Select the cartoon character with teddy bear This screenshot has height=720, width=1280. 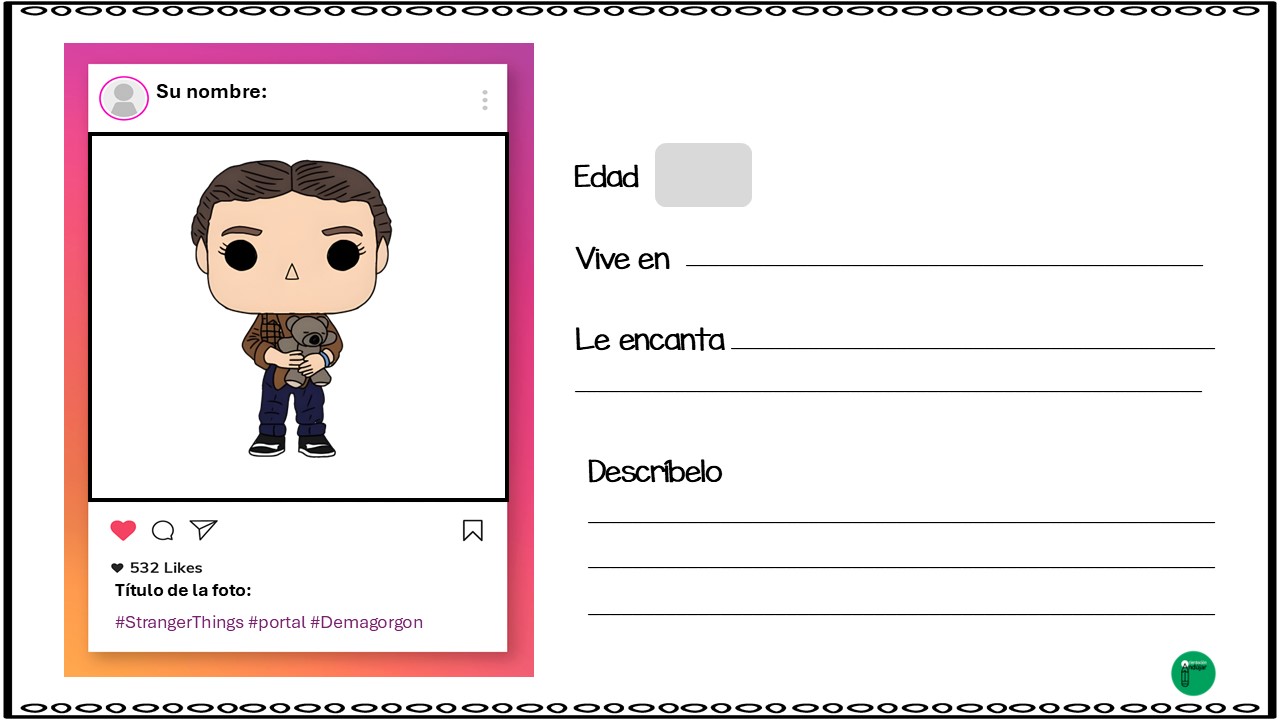tap(291, 309)
